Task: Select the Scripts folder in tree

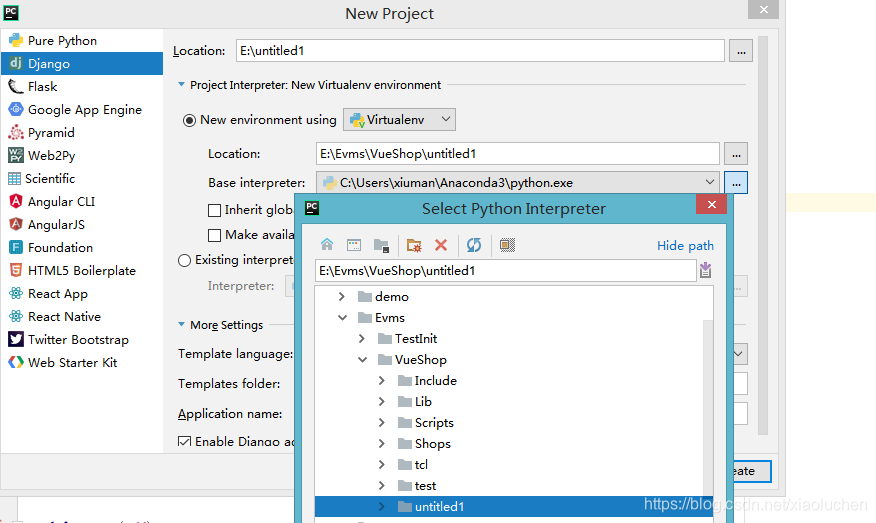Action: coord(434,423)
